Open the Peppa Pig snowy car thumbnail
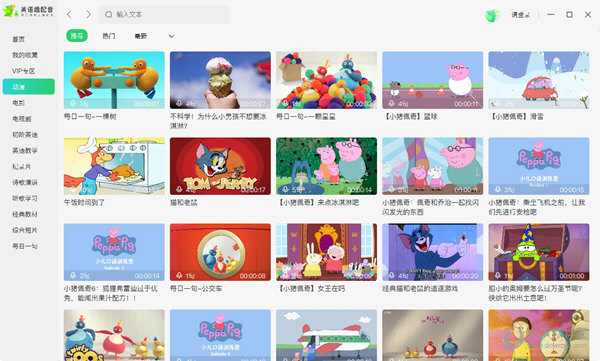The image size is (600, 361). pyautogui.click(x=539, y=80)
